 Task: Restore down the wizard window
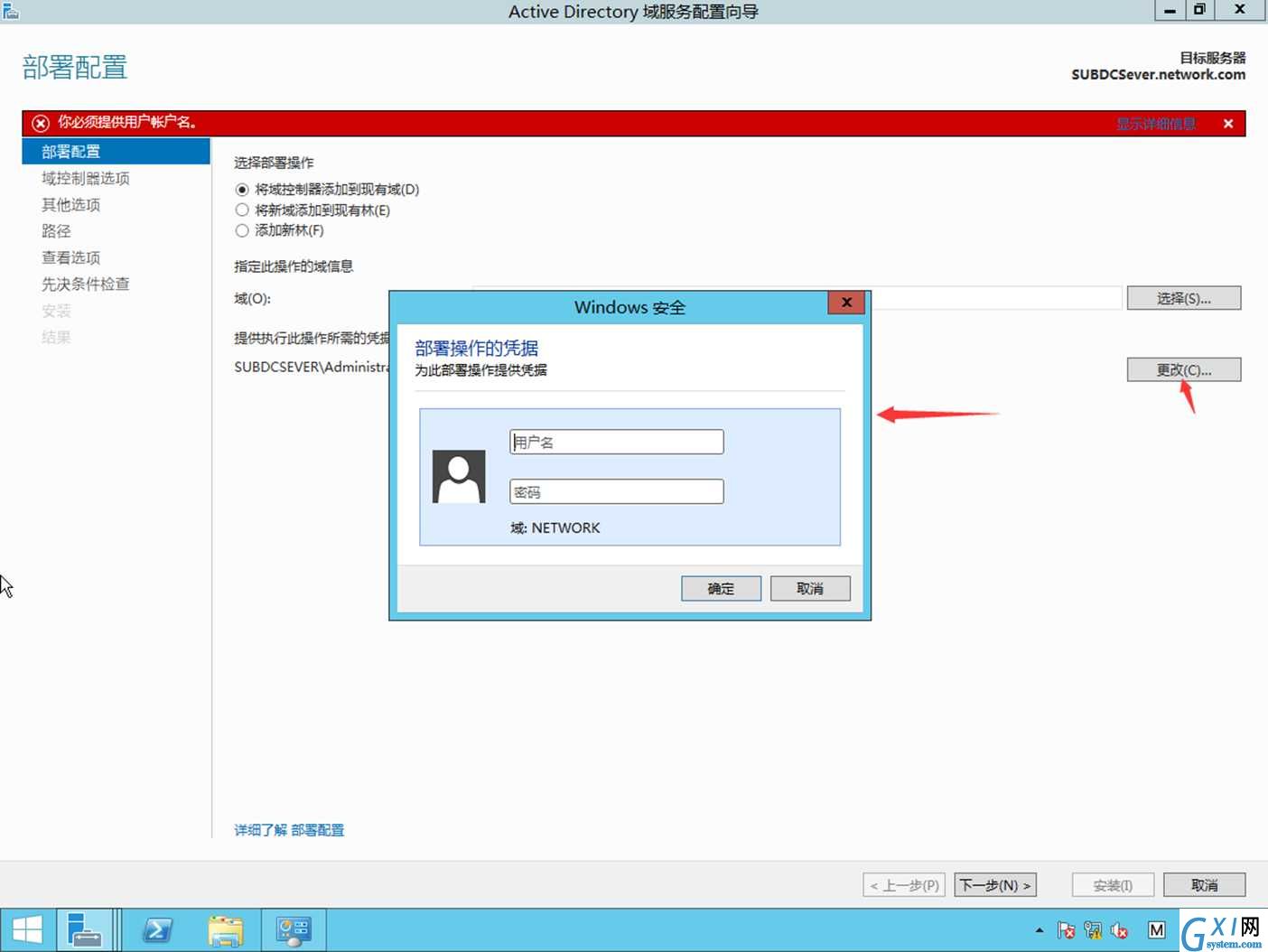(x=1199, y=10)
